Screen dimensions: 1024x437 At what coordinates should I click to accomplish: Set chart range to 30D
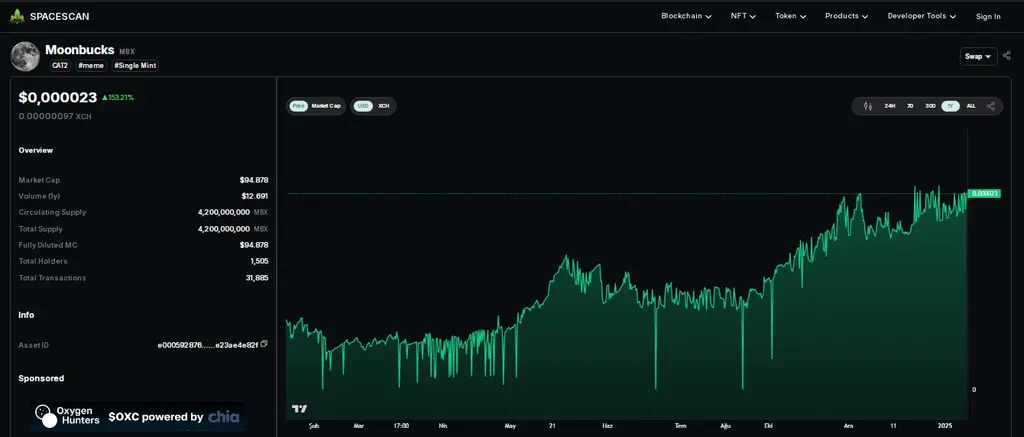(930, 106)
